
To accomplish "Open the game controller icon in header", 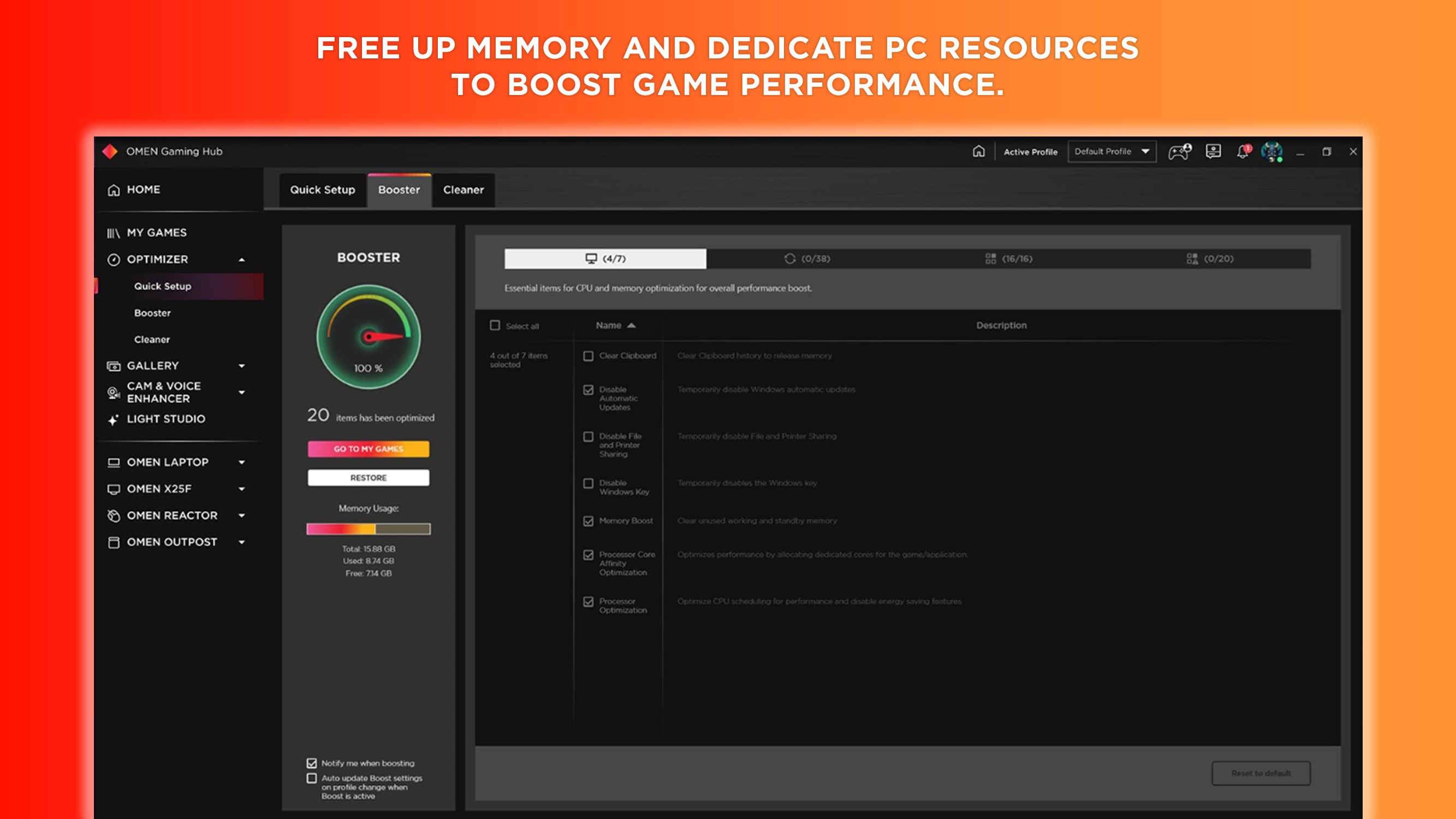I will tap(1179, 151).
